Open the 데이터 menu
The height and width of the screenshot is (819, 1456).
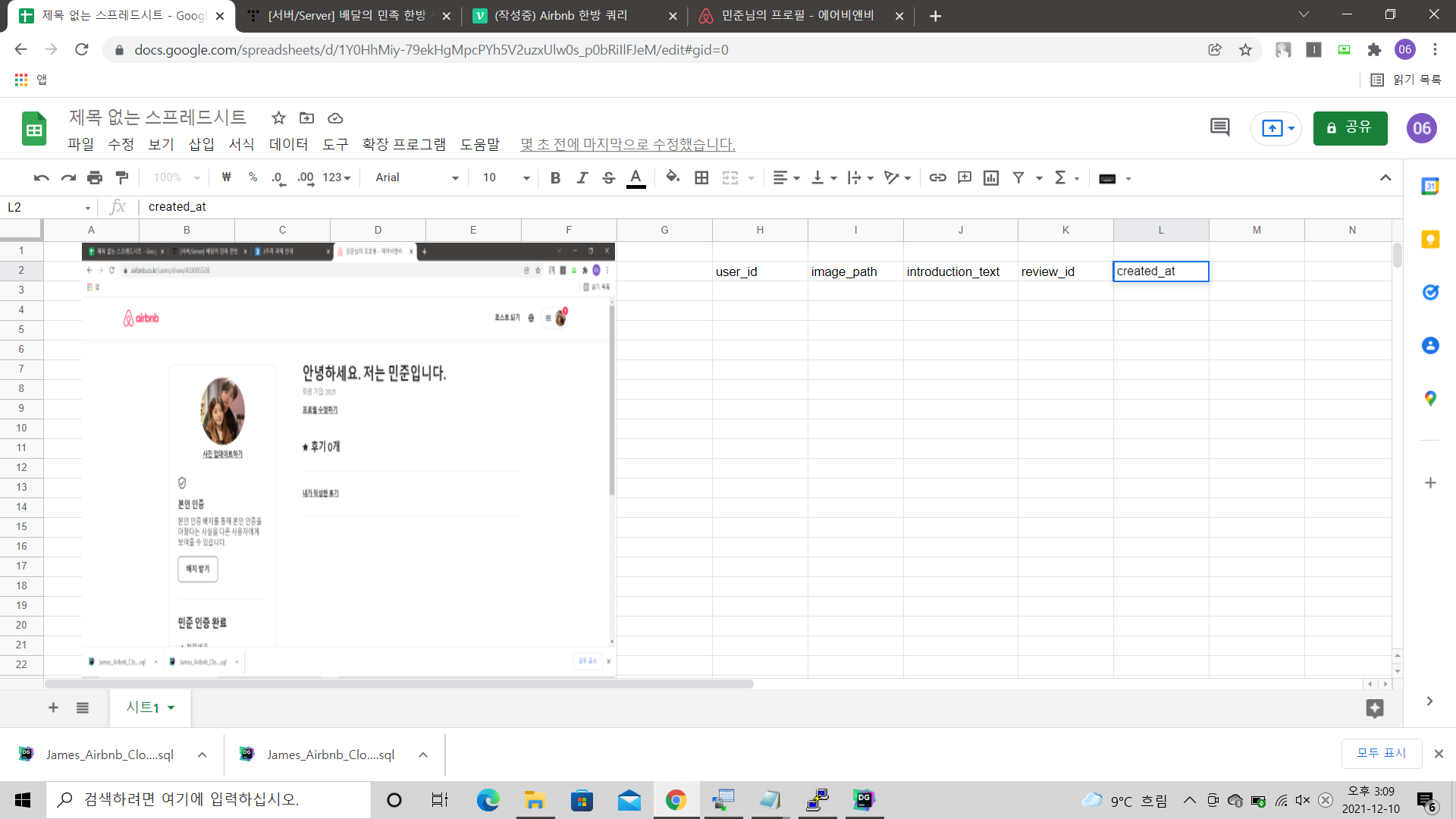(288, 144)
